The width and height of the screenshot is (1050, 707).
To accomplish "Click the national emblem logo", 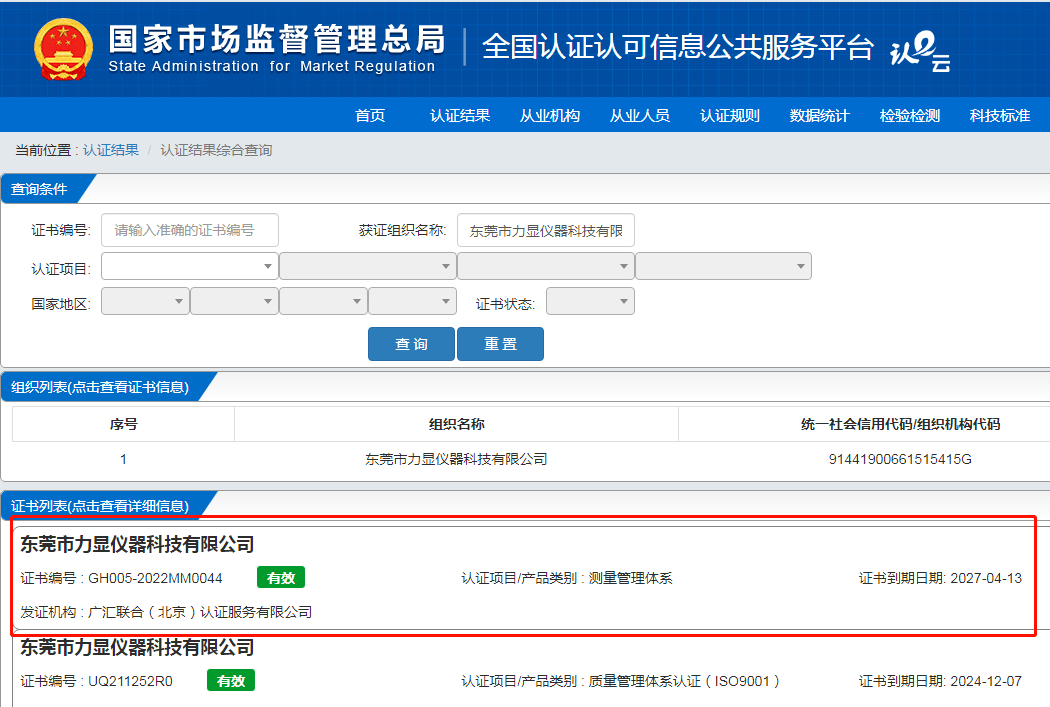I will pos(63,50).
